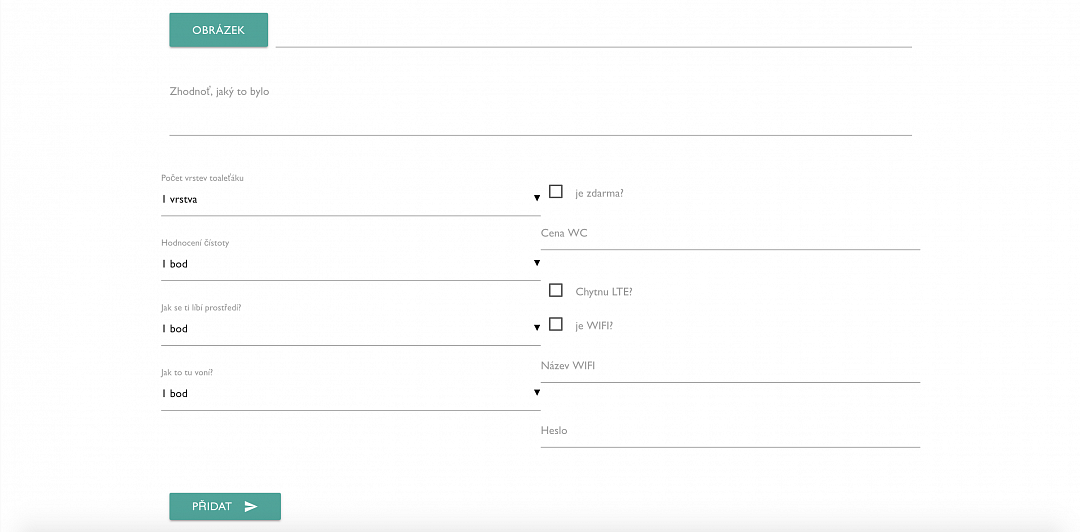Click into the Název WIFI field
The image size is (1080, 532).
click(730, 366)
